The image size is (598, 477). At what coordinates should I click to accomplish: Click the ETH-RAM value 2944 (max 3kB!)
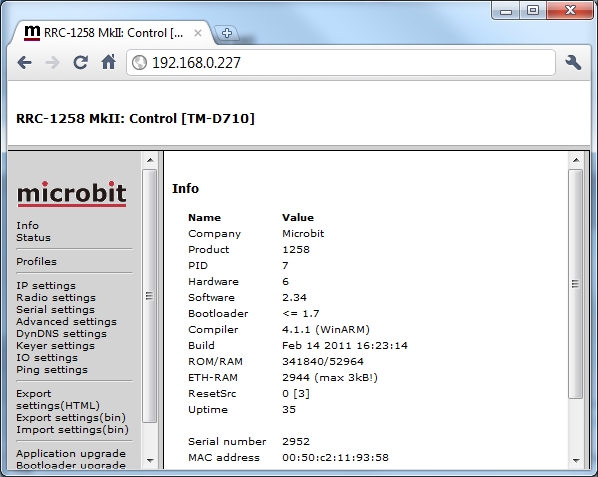click(x=330, y=377)
